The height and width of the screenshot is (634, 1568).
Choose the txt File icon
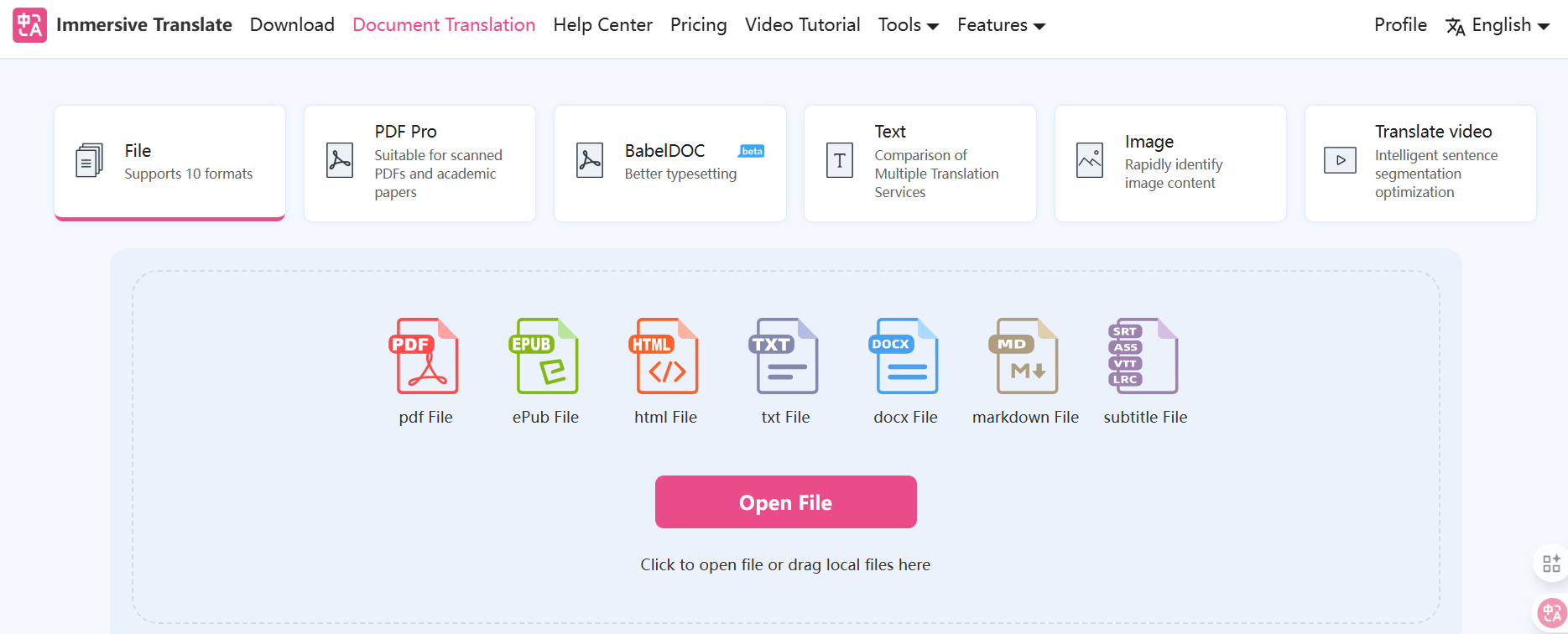[785, 356]
